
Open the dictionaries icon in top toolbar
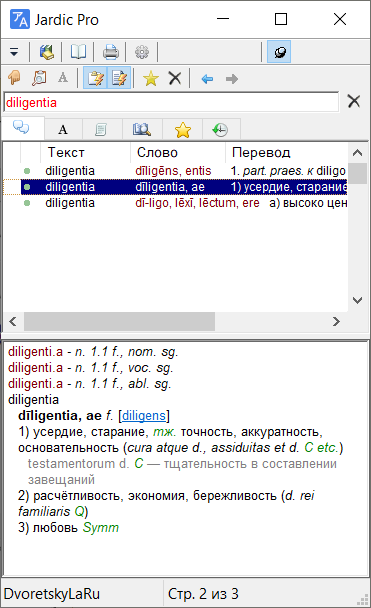pos(46,52)
